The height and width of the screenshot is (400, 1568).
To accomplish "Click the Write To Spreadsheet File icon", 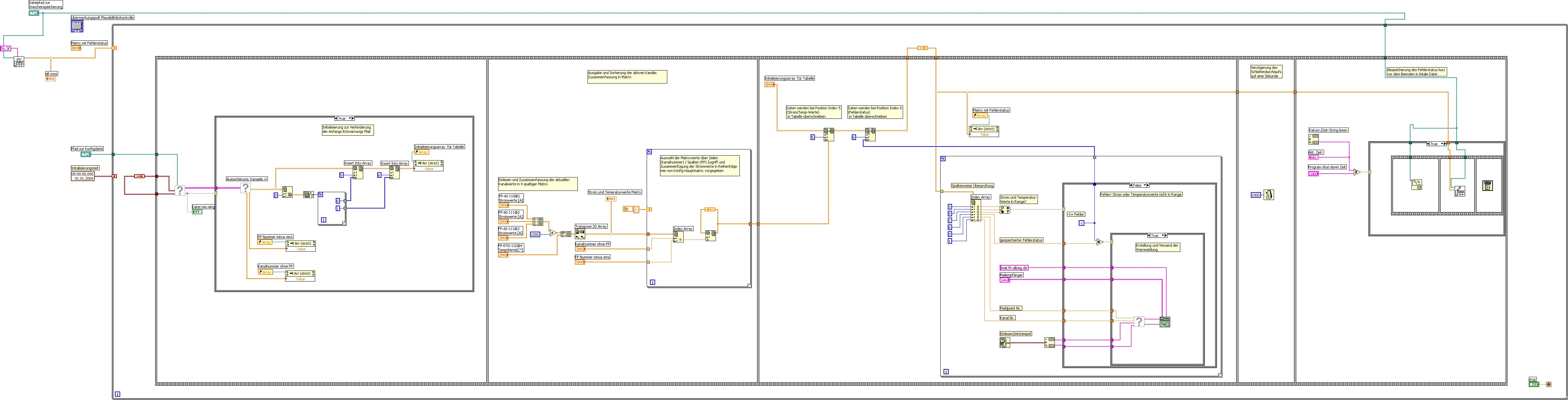I will [x=1460, y=191].
